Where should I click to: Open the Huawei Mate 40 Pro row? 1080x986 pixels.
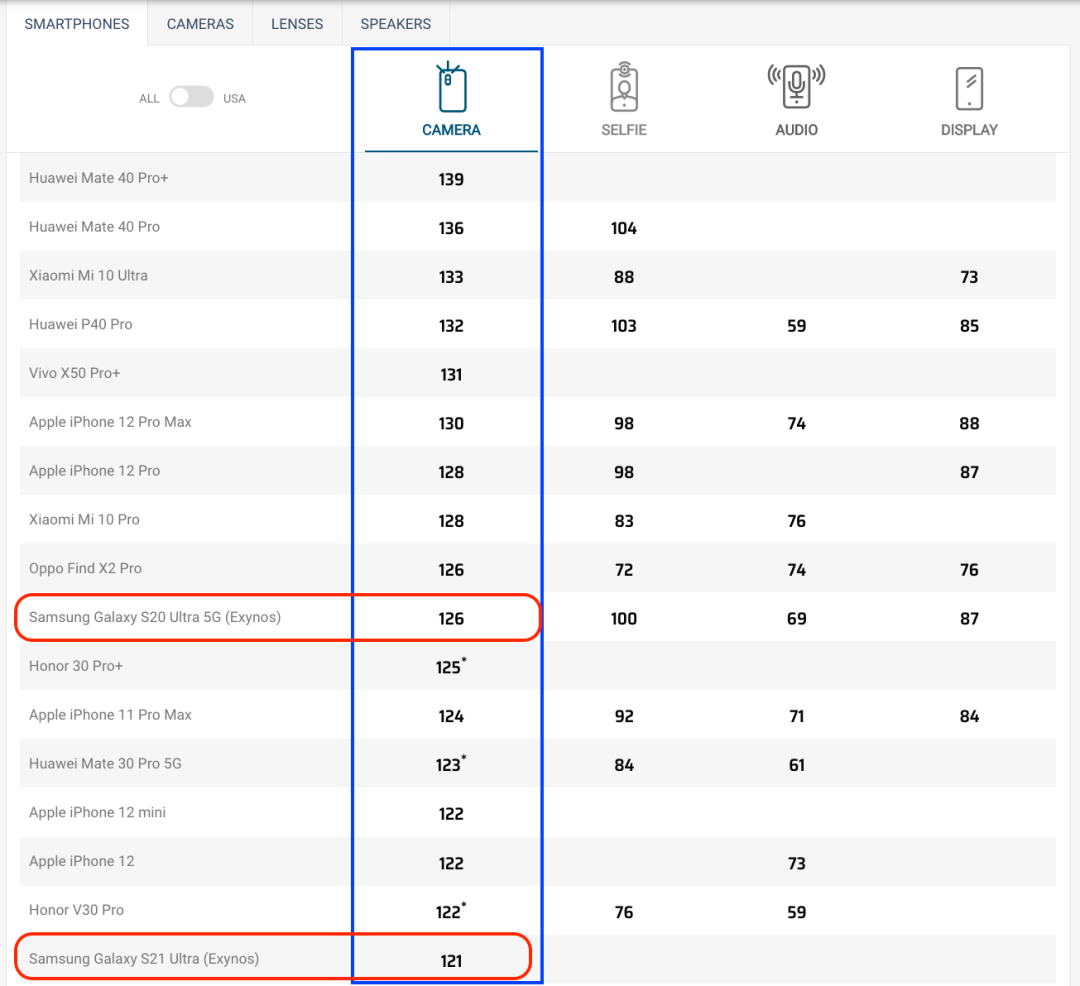tap(537, 227)
